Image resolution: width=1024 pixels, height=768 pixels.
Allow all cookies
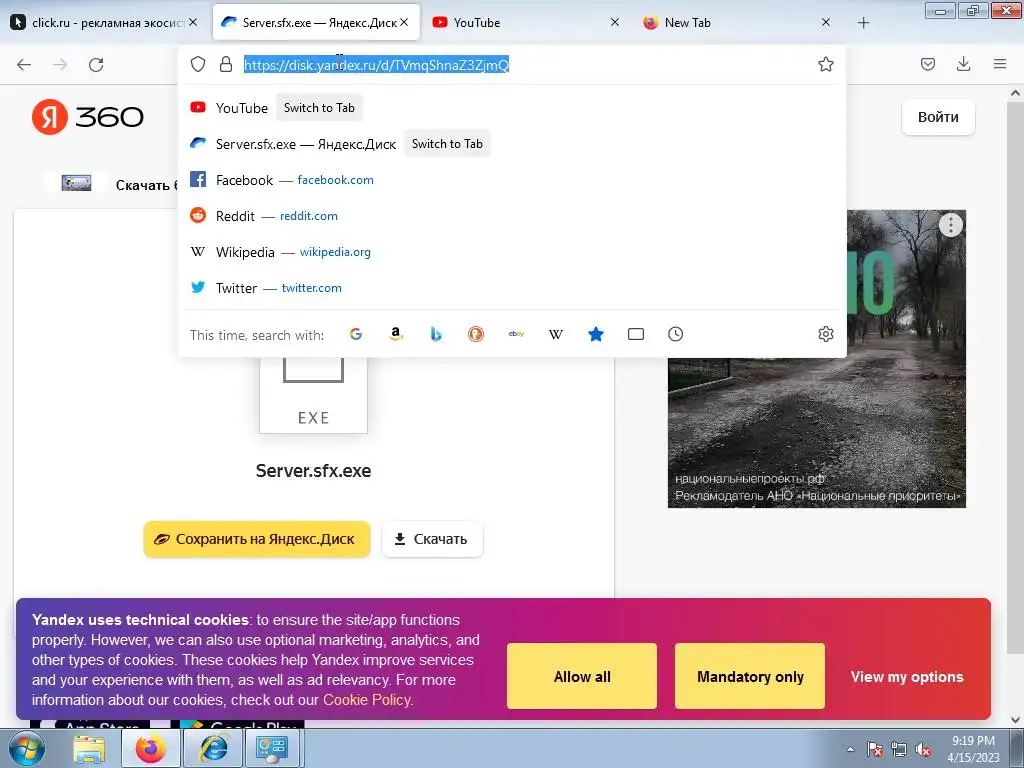tap(582, 677)
